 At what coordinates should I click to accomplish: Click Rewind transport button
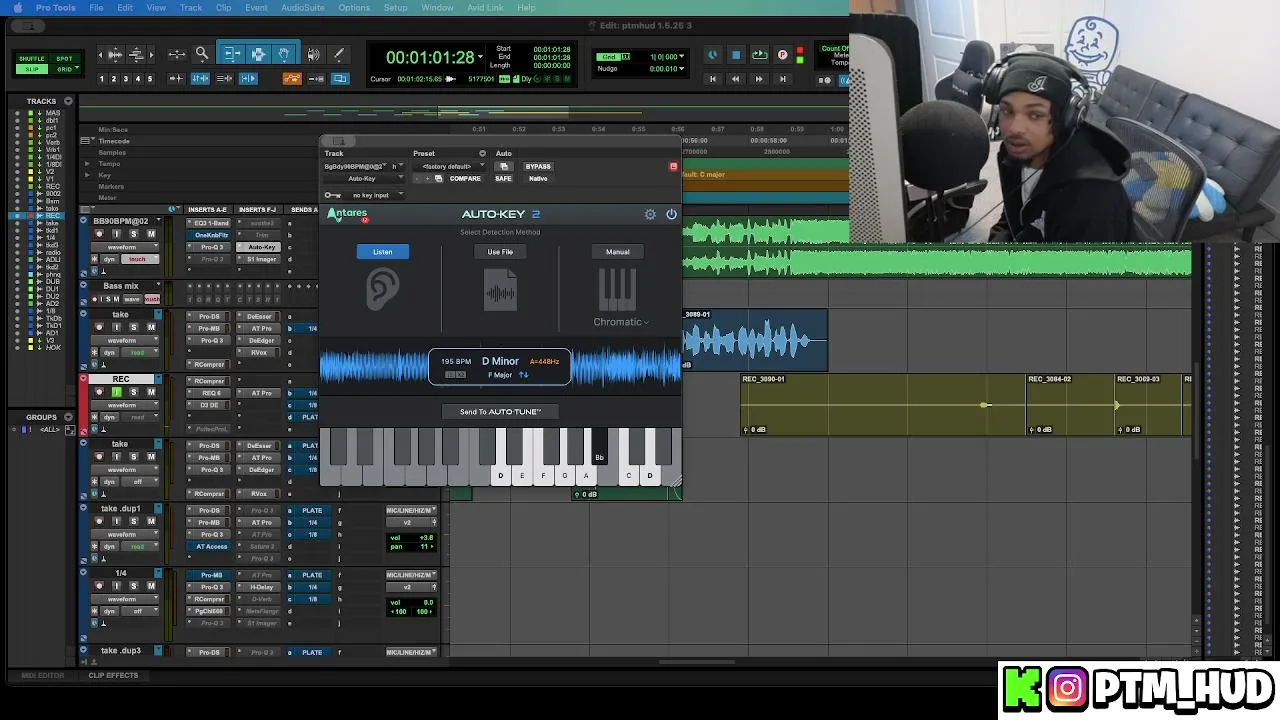(x=735, y=79)
